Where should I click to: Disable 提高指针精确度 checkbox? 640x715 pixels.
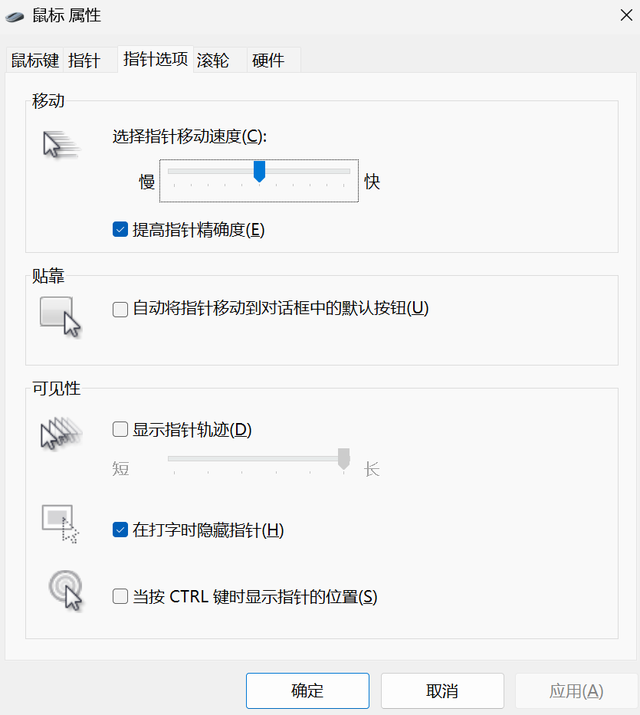coord(121,230)
